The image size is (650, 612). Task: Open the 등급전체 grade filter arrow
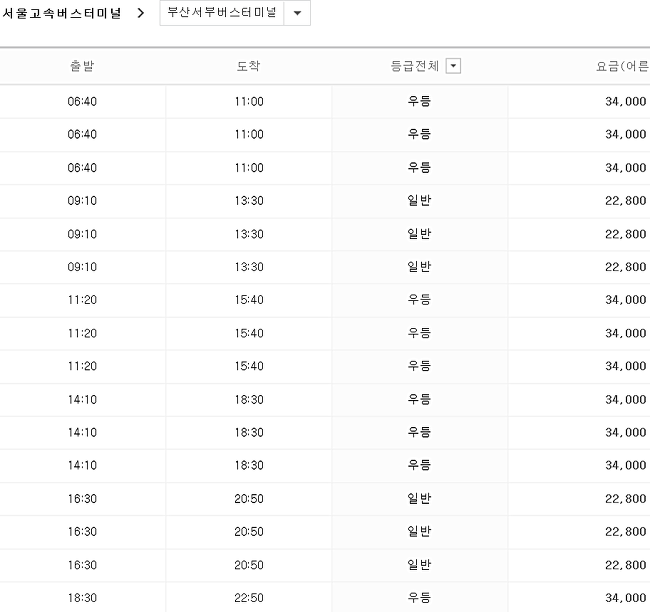click(453, 66)
